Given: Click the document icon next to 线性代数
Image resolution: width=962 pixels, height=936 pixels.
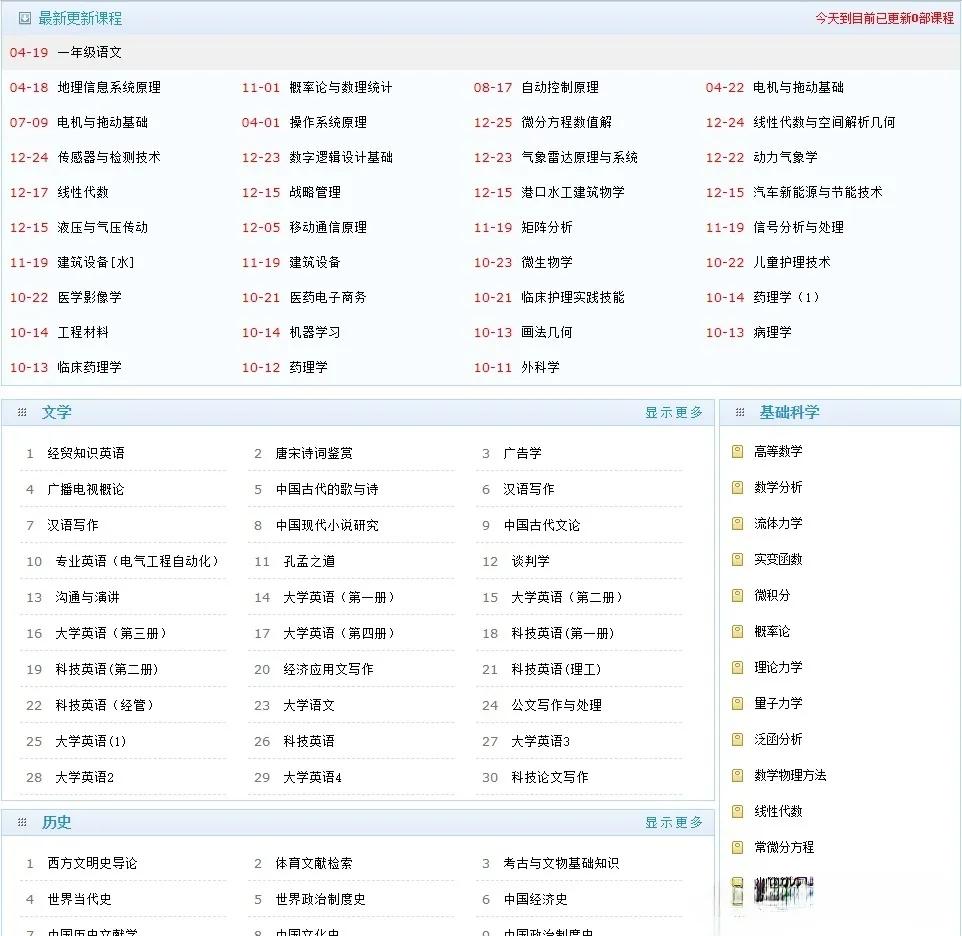Looking at the screenshot, I should (739, 811).
